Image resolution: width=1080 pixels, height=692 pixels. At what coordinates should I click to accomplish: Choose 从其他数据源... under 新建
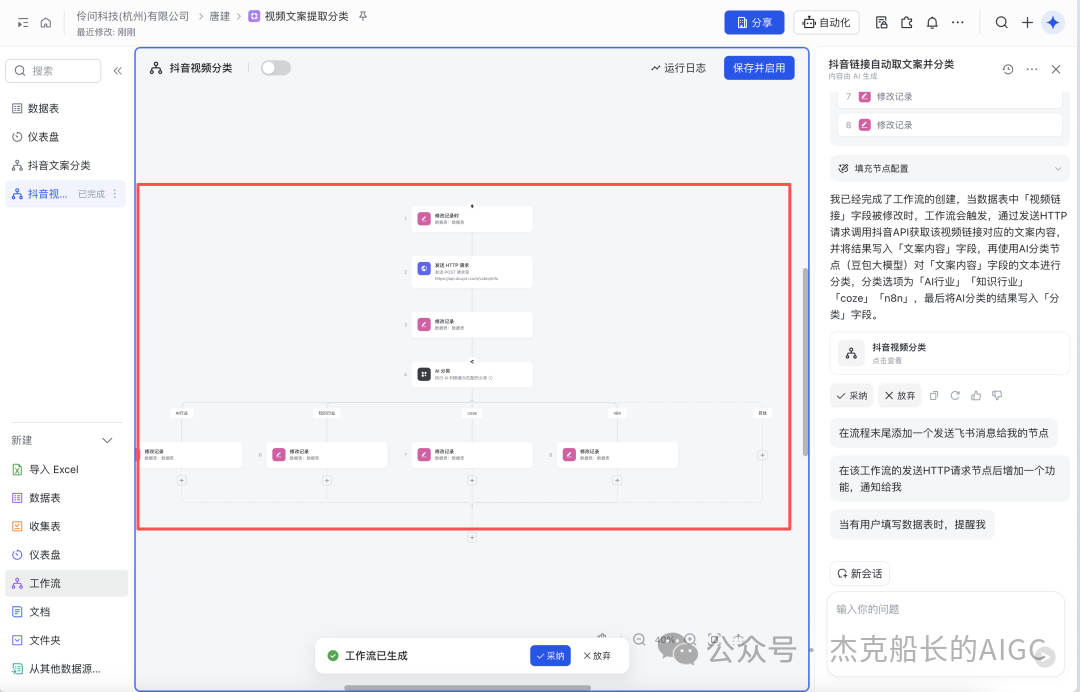66,669
